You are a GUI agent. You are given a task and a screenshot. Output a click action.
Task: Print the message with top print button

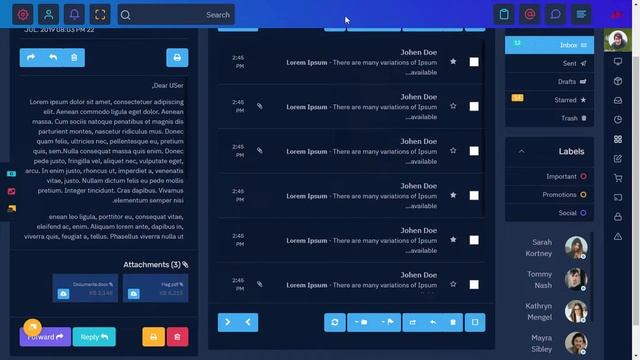point(177,58)
